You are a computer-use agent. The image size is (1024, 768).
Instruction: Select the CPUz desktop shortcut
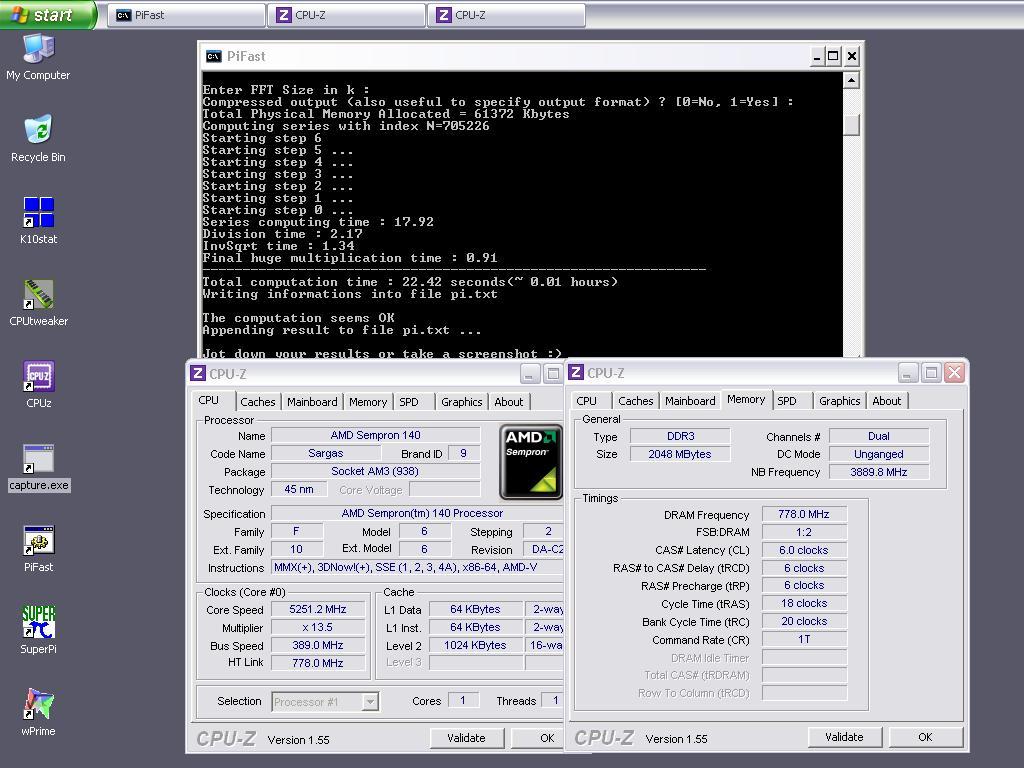coord(38,385)
